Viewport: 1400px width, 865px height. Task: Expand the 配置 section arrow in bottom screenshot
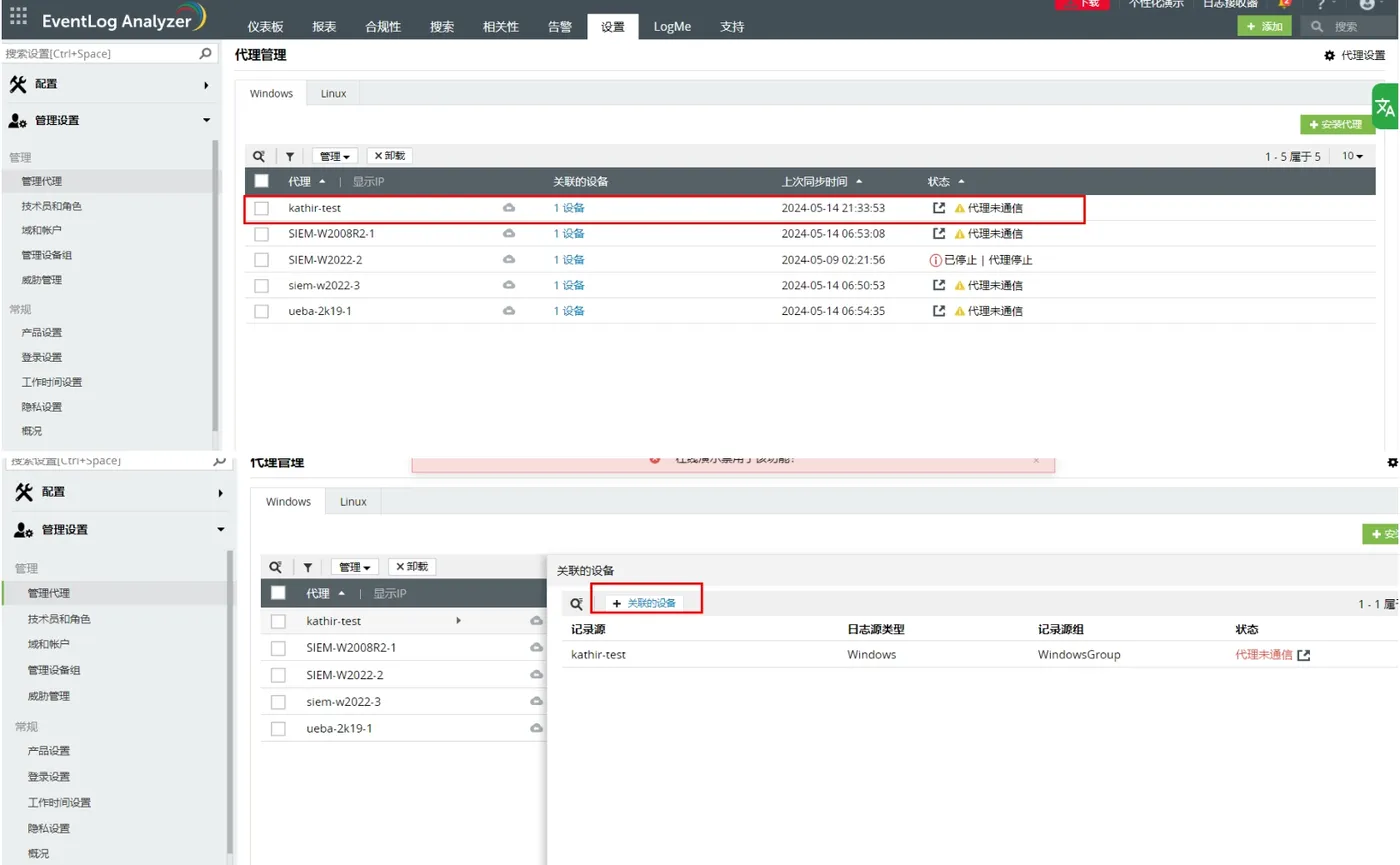(x=220, y=493)
